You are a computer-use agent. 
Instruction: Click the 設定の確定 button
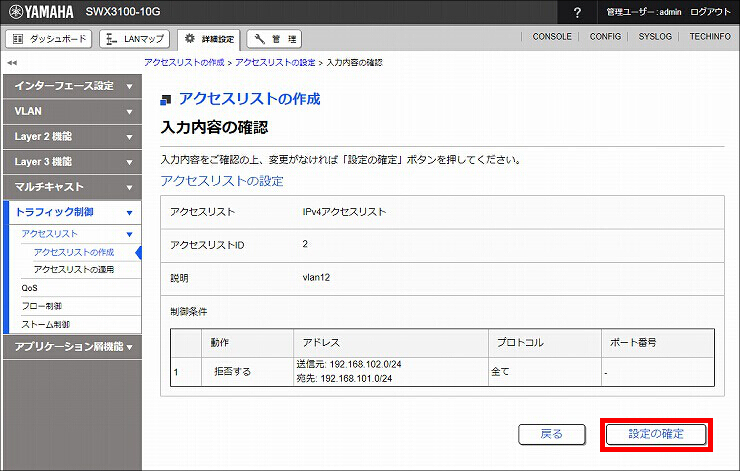[x=656, y=434]
